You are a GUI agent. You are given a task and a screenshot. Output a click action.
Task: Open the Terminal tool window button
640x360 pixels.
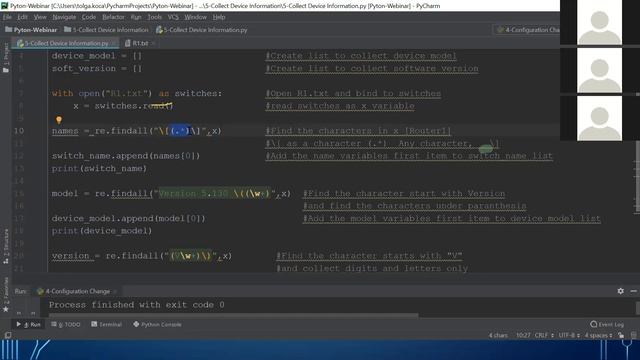pyautogui.click(x=107, y=324)
